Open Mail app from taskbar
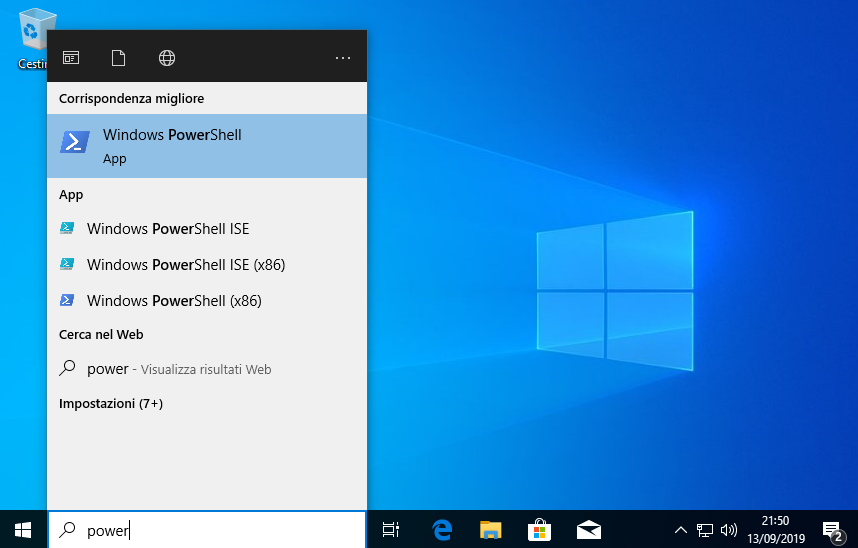 (x=589, y=529)
